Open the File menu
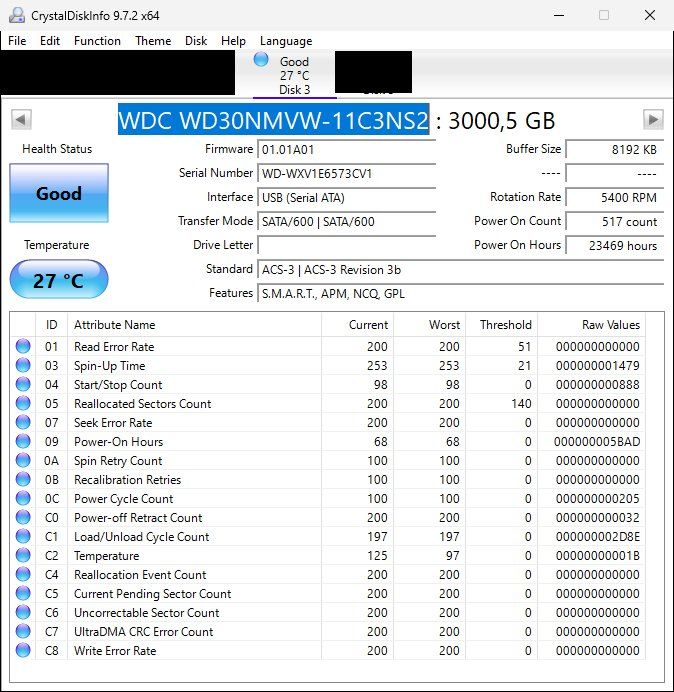The image size is (674, 692). click(x=17, y=41)
